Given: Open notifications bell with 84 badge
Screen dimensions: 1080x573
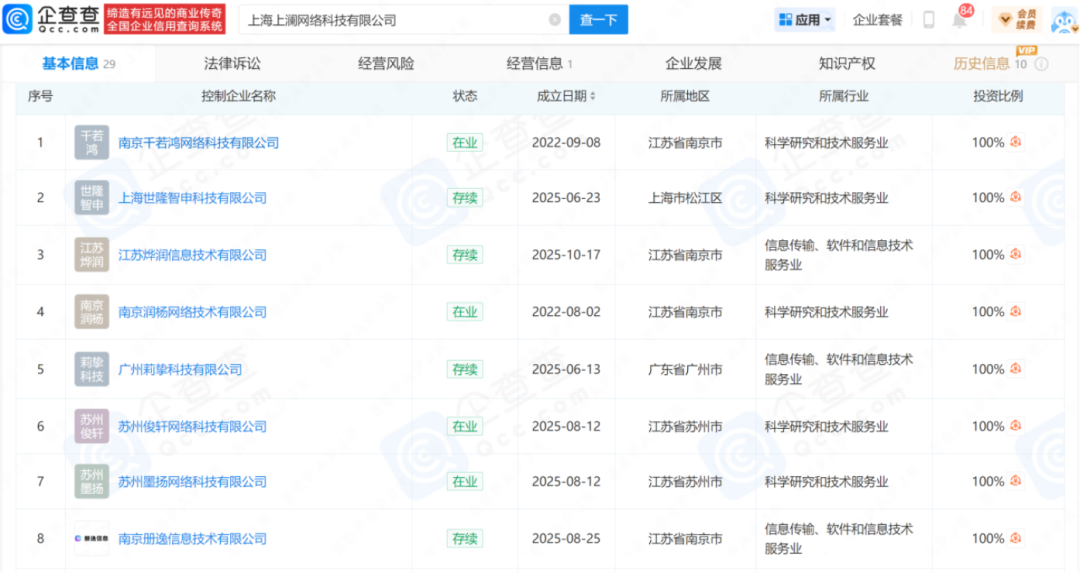Looking at the screenshot, I should click(959, 20).
